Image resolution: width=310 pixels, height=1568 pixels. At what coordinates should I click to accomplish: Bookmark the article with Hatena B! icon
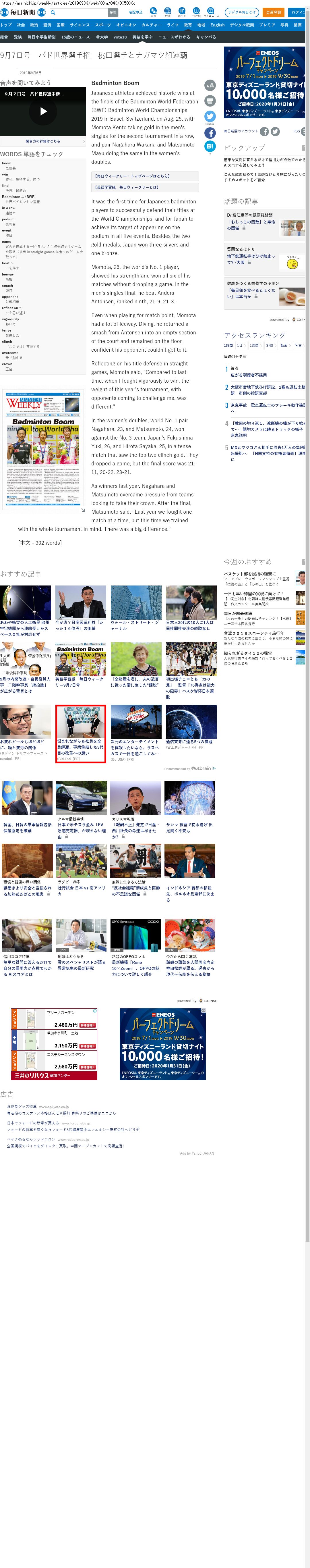coord(210,146)
